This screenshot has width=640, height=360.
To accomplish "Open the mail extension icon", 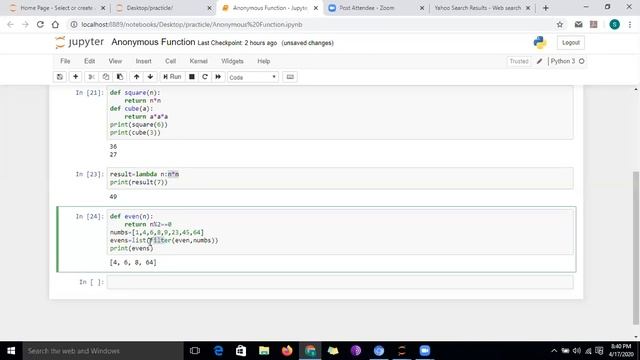I will point(578,24).
